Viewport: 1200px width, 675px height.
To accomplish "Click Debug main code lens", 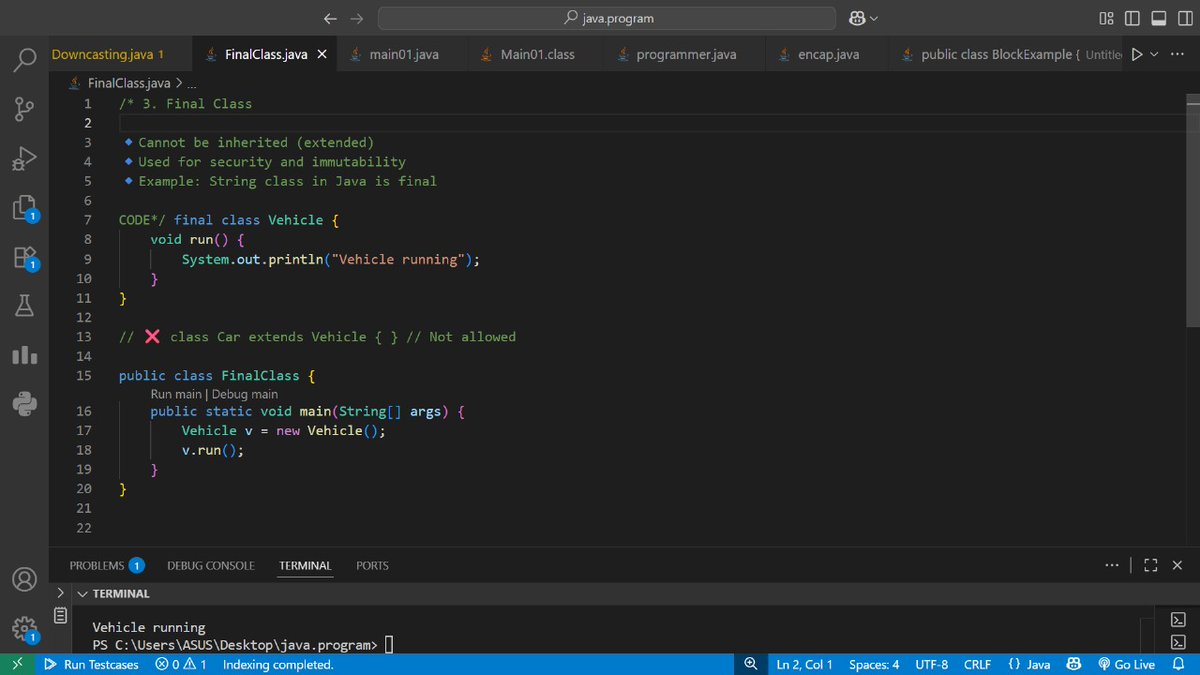I will point(244,394).
